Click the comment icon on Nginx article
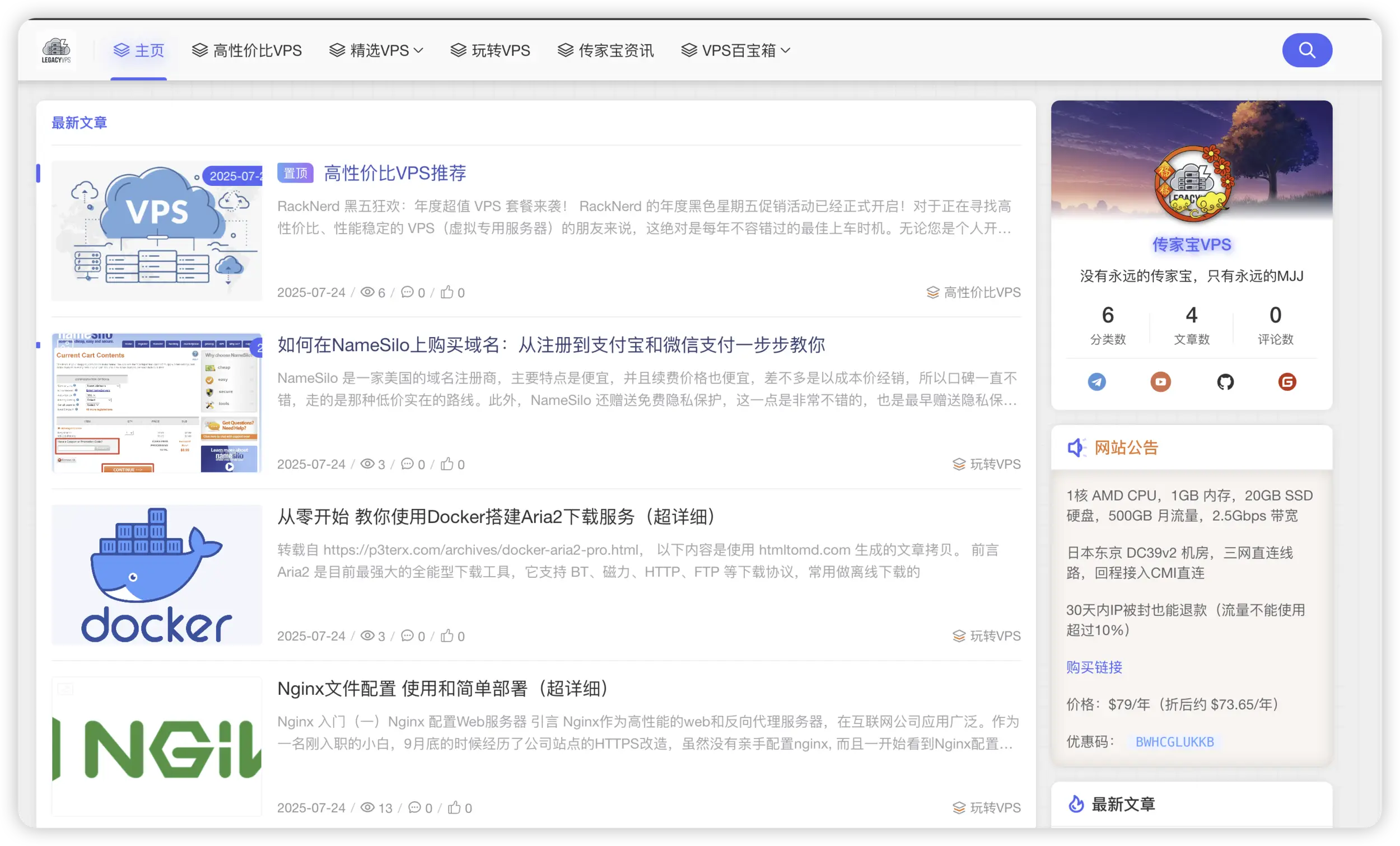 click(414, 807)
